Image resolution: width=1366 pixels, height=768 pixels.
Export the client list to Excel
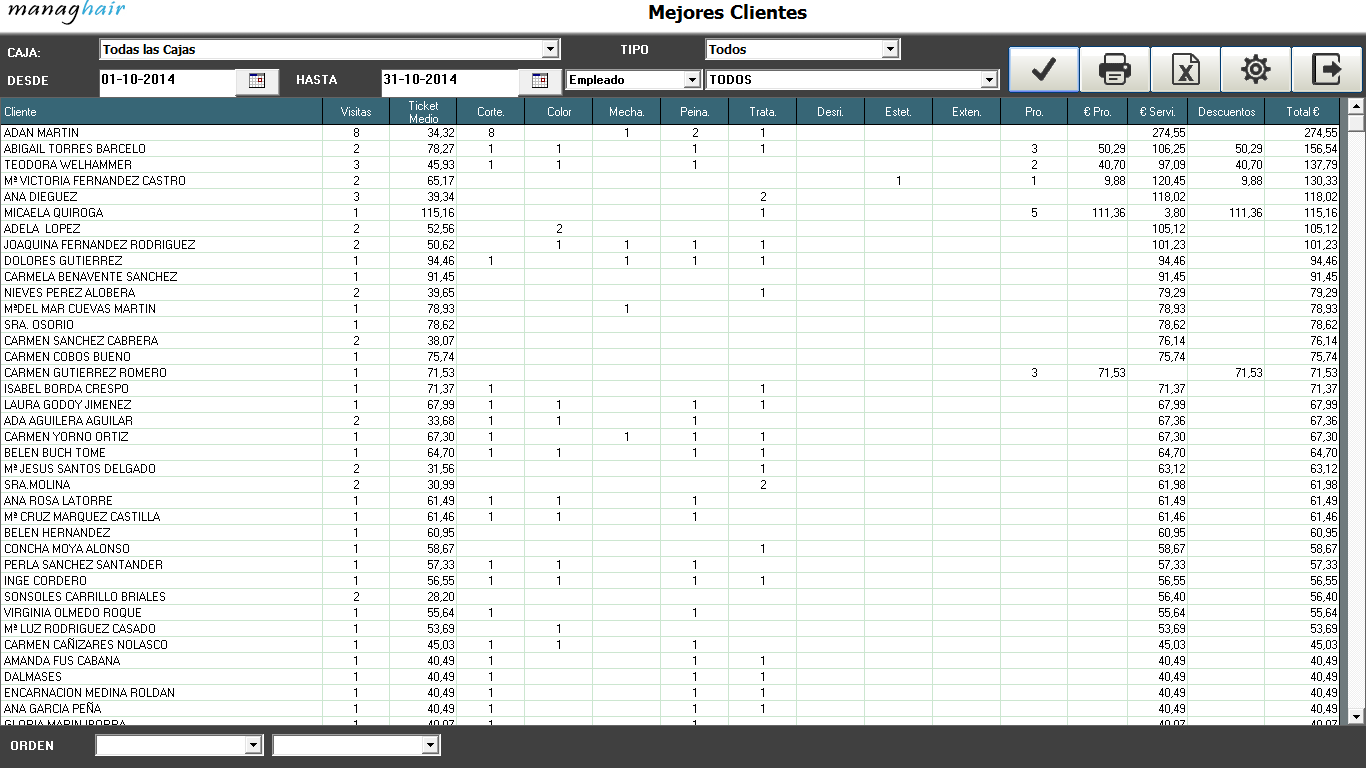(1185, 70)
